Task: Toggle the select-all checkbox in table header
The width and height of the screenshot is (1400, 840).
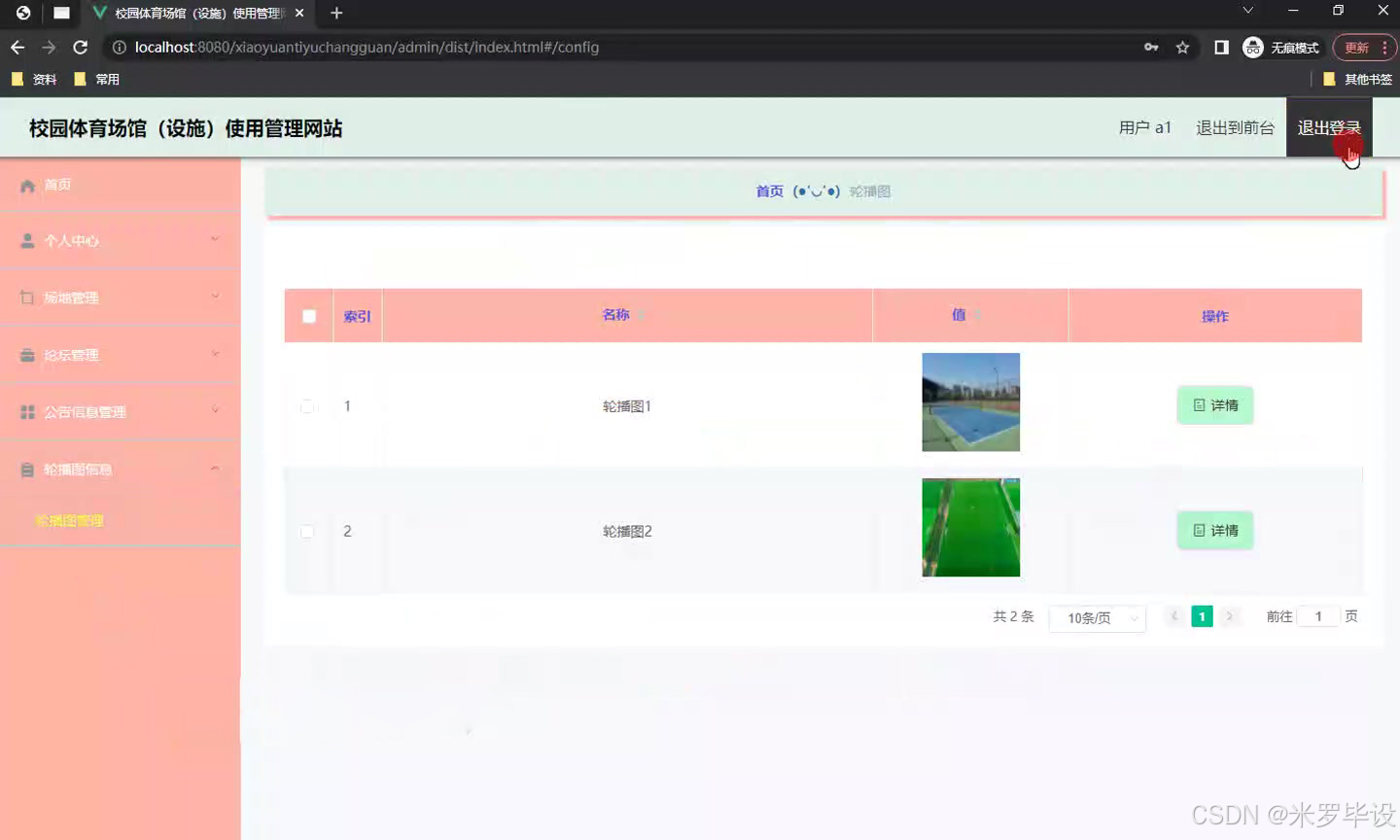Action: pyautogui.click(x=307, y=315)
